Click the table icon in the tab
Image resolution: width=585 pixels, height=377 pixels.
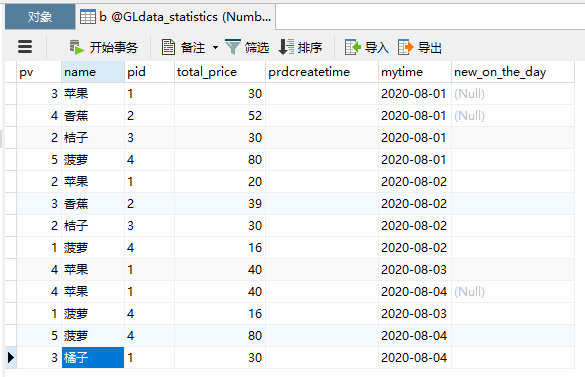(88, 17)
